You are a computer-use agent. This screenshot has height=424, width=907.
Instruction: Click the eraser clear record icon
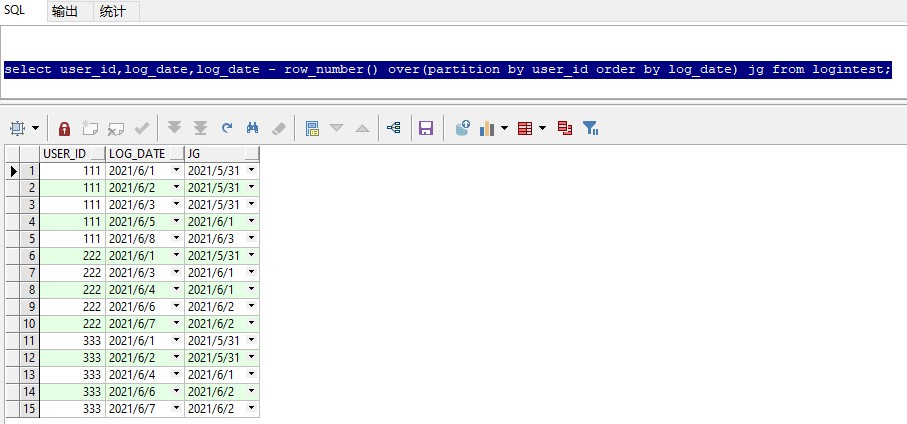click(x=279, y=128)
